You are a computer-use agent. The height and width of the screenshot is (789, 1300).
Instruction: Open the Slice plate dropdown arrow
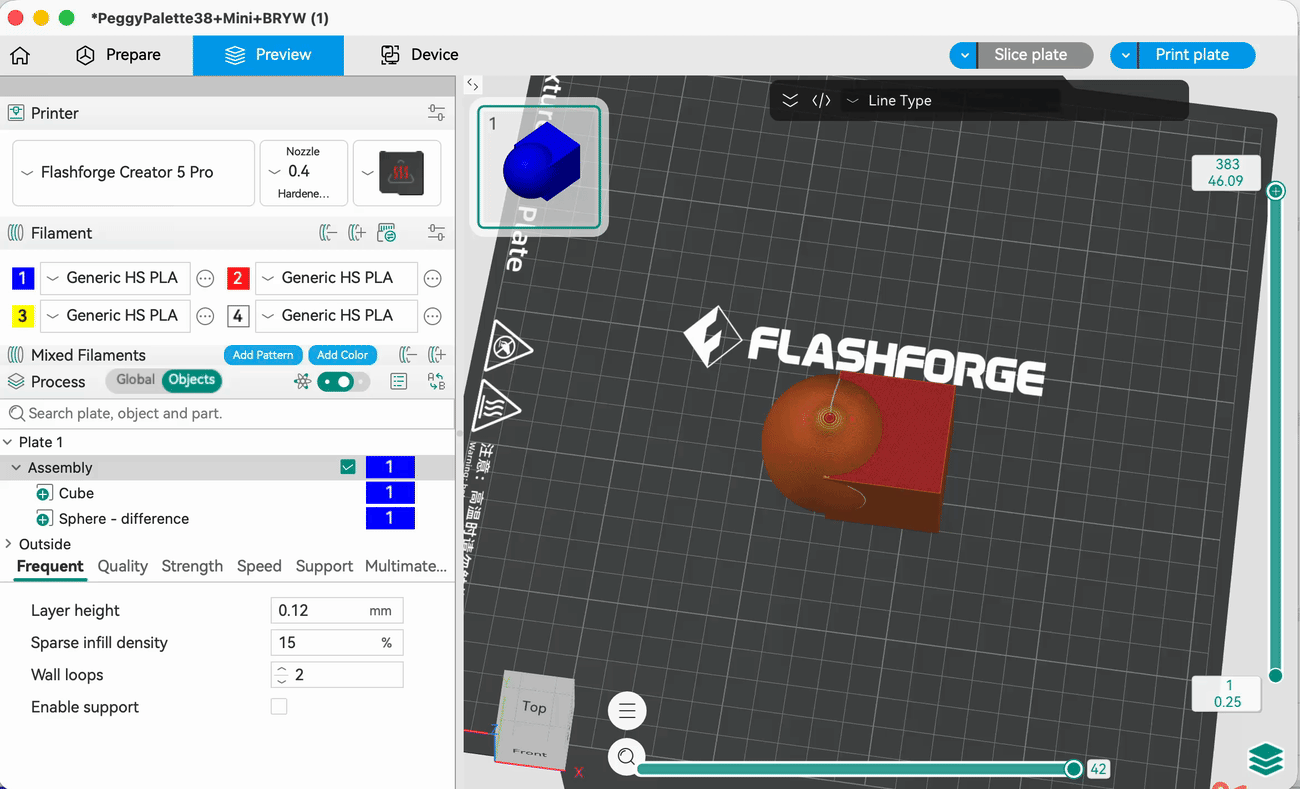(x=964, y=55)
